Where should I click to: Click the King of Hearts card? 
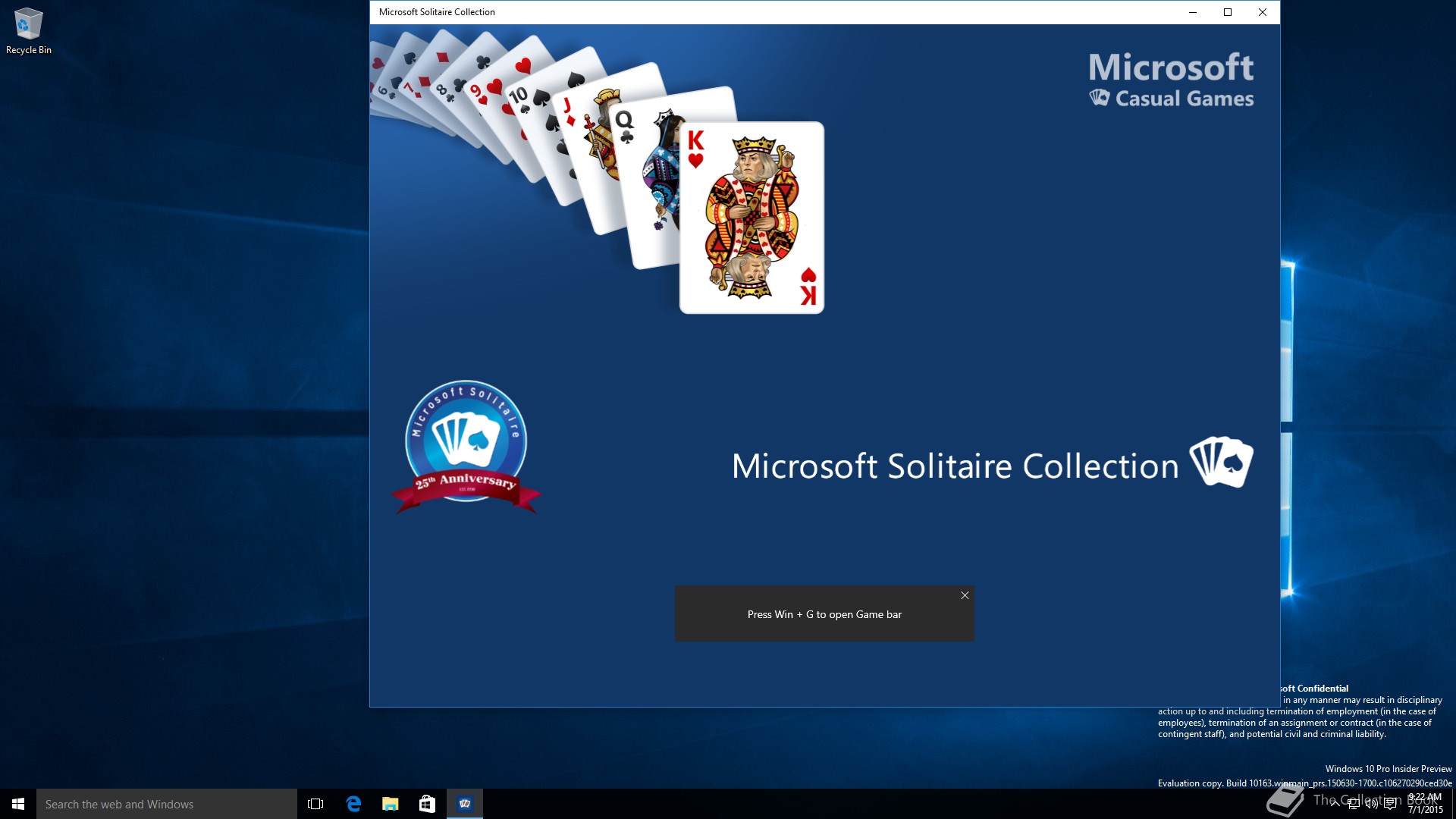(752, 218)
